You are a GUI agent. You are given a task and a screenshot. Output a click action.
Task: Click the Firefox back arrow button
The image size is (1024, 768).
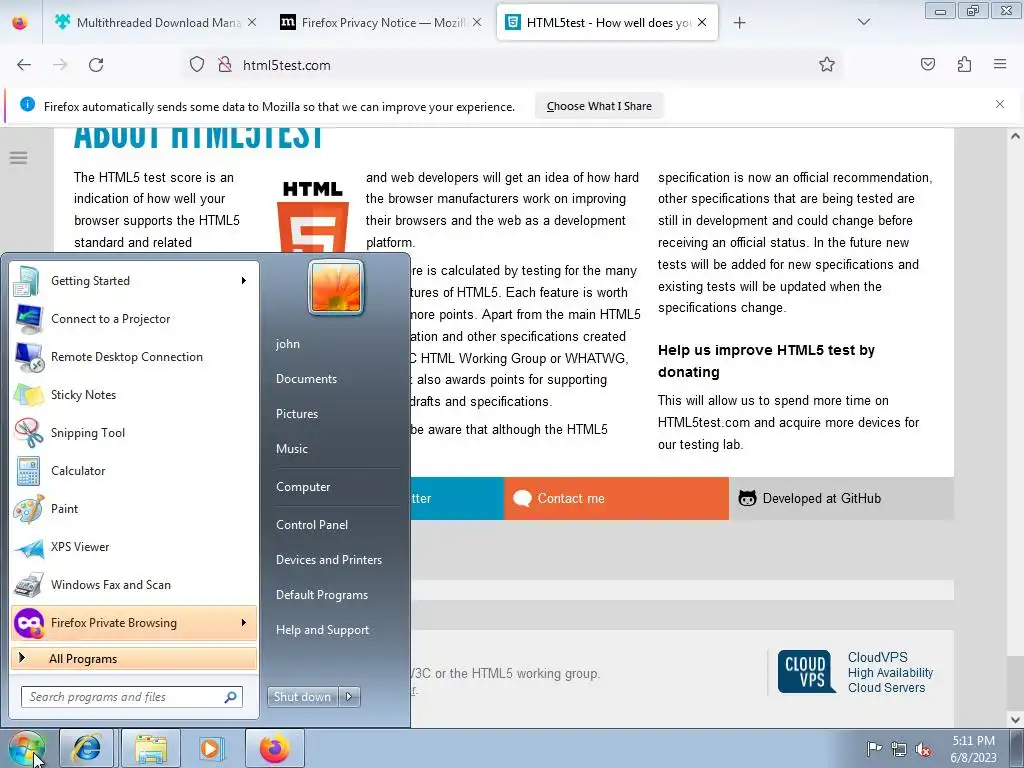click(24, 65)
